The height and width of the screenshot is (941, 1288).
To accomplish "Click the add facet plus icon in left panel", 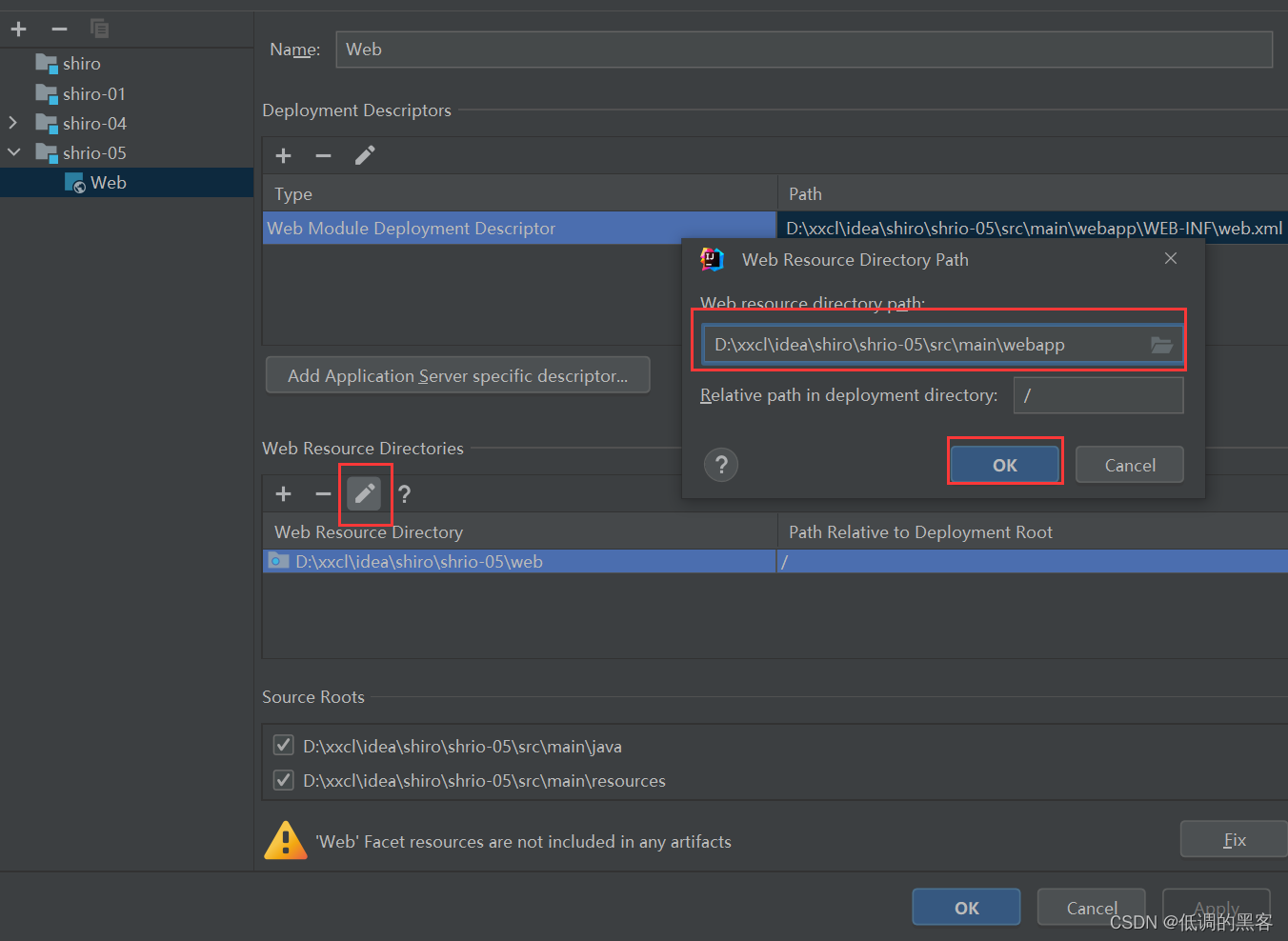I will 18,30.
